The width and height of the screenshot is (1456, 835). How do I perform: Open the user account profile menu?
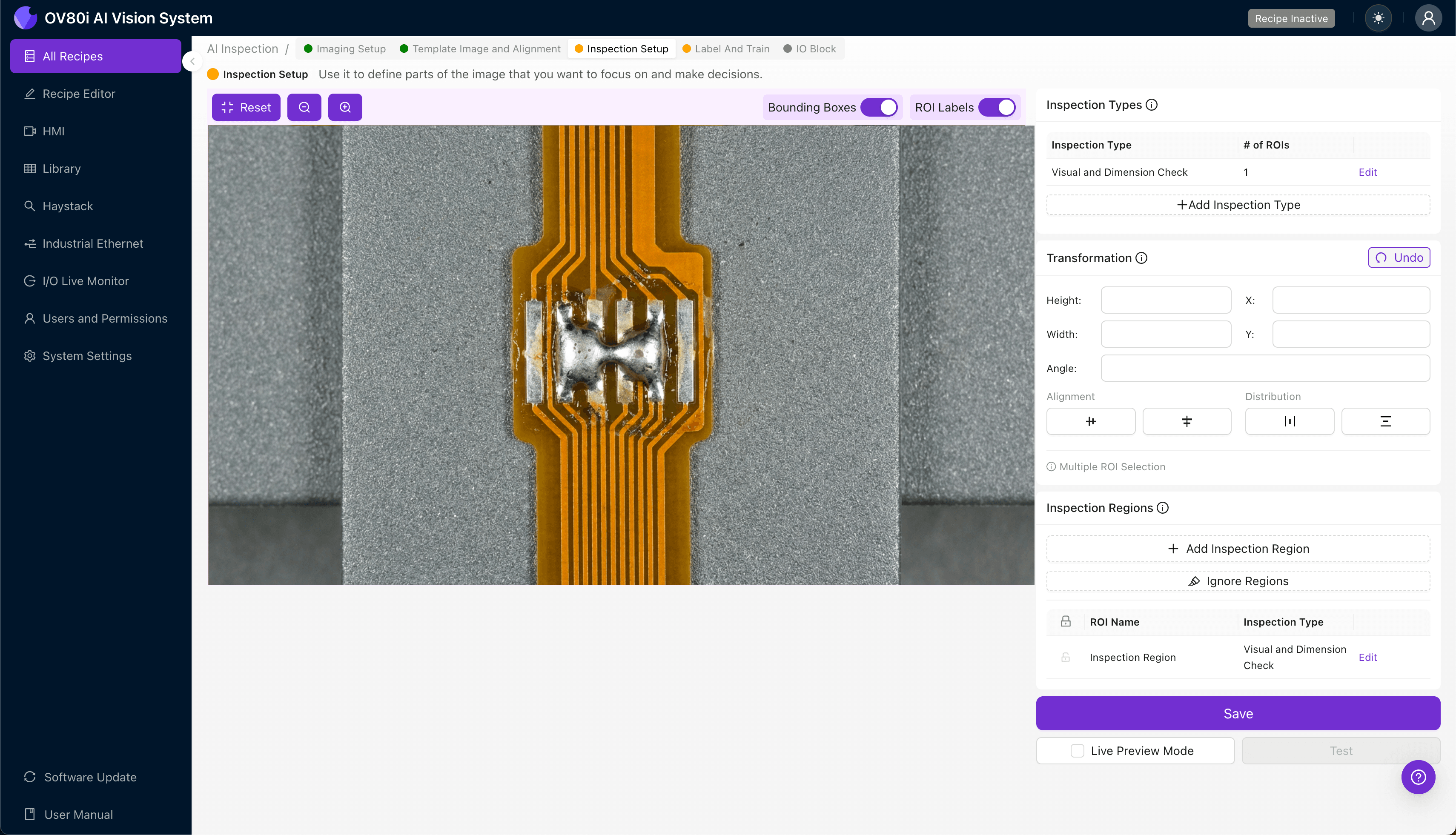(1428, 18)
